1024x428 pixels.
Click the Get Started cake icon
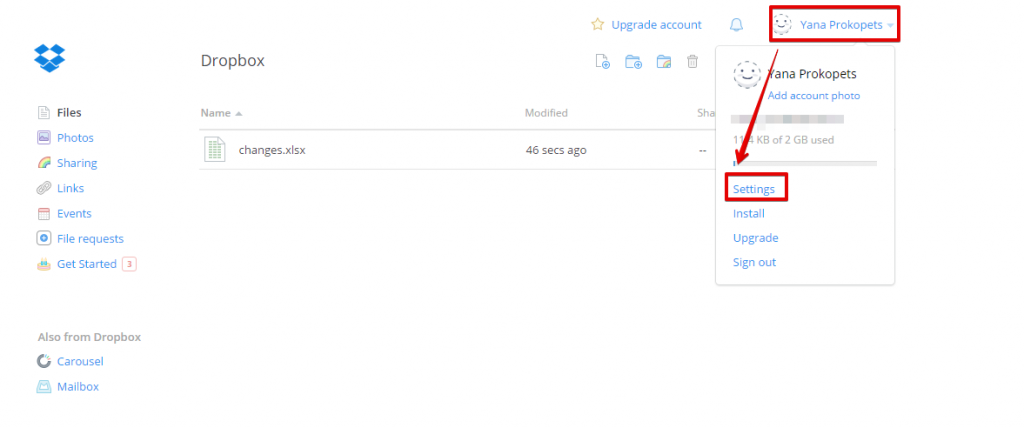[44, 264]
